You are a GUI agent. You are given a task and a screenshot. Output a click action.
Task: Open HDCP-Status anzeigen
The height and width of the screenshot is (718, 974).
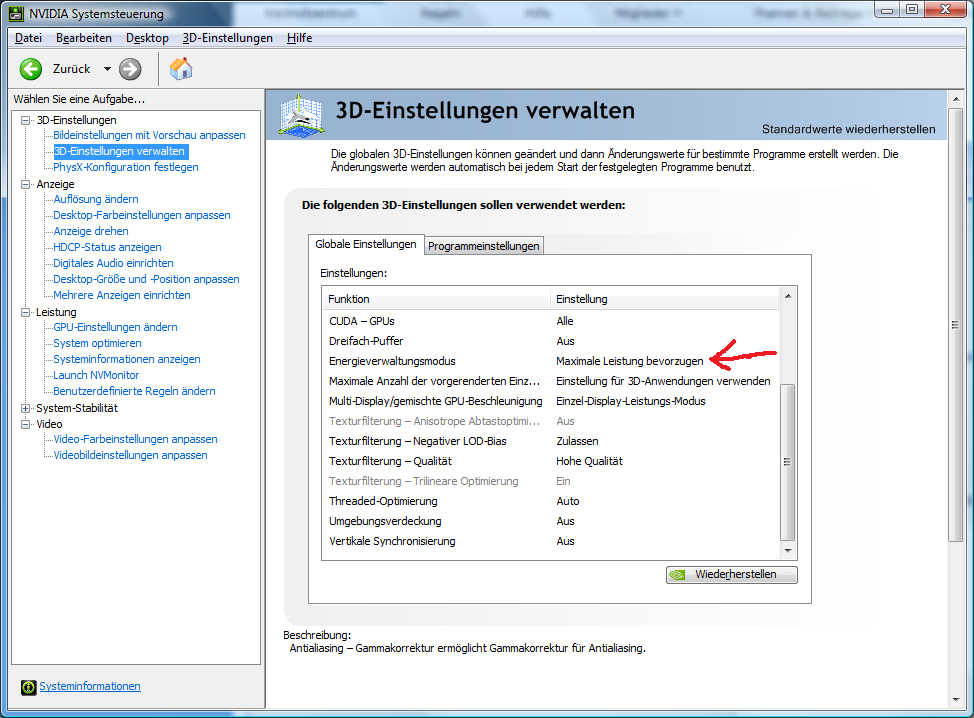click(107, 247)
